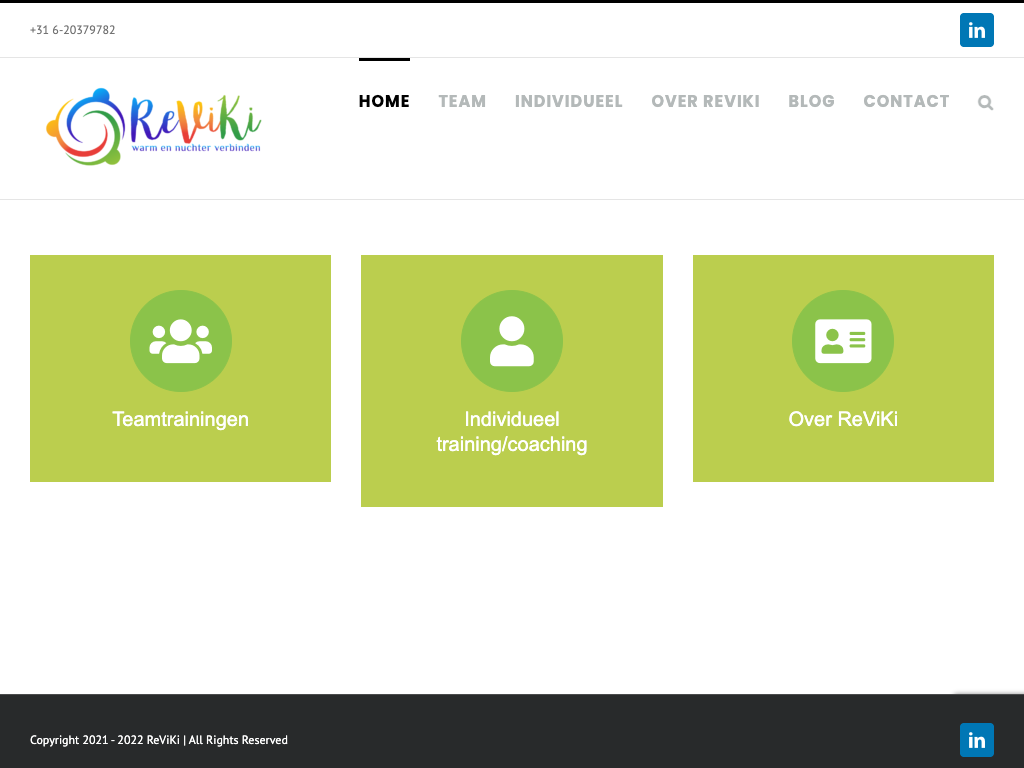Open the OVER REVIKI menu item

tap(705, 101)
